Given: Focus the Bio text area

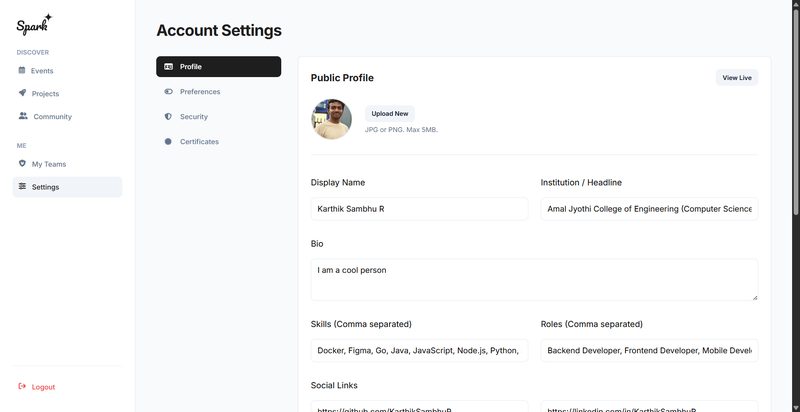Looking at the screenshot, I should (x=534, y=279).
